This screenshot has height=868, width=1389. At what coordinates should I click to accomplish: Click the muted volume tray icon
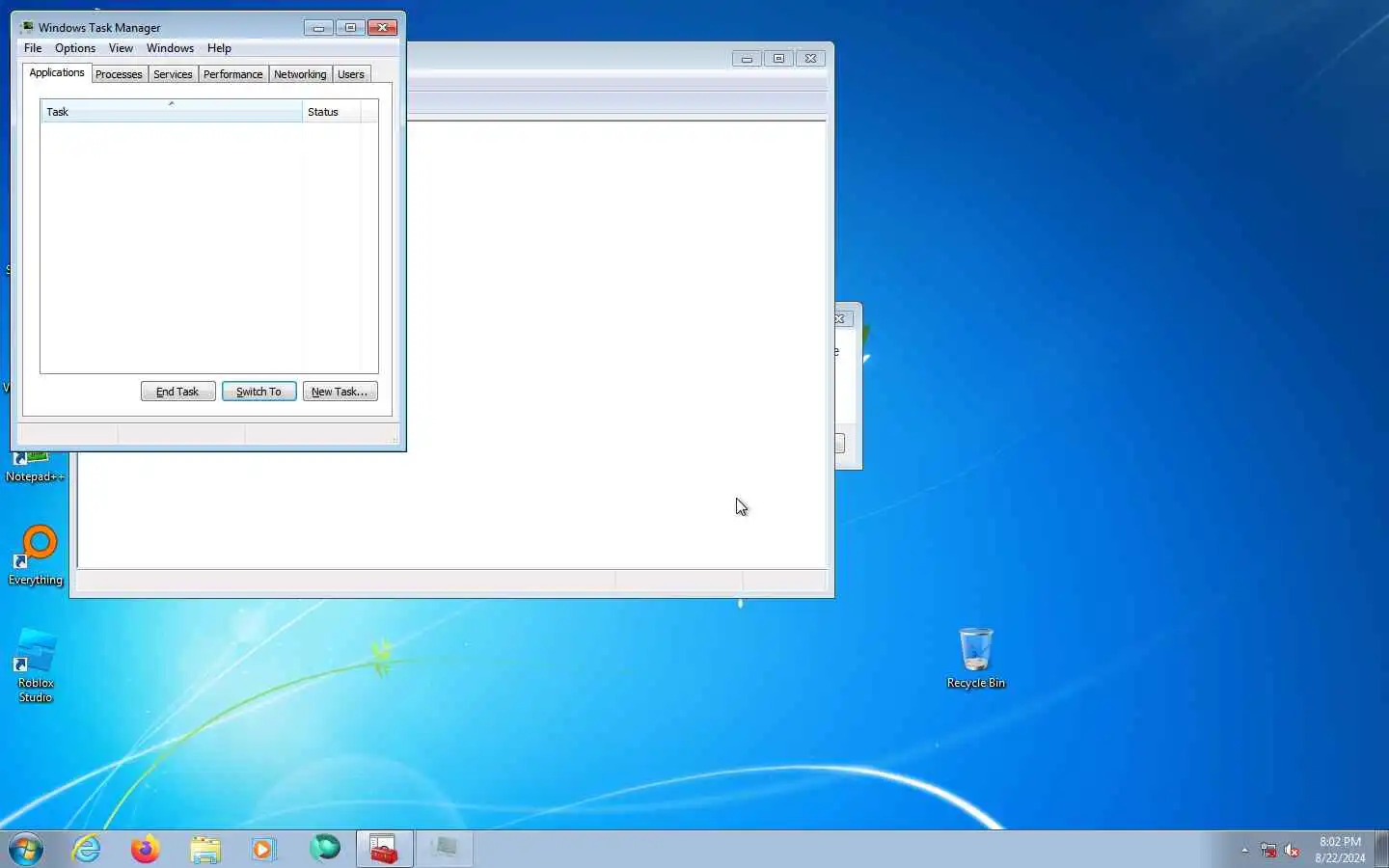(x=1292, y=850)
